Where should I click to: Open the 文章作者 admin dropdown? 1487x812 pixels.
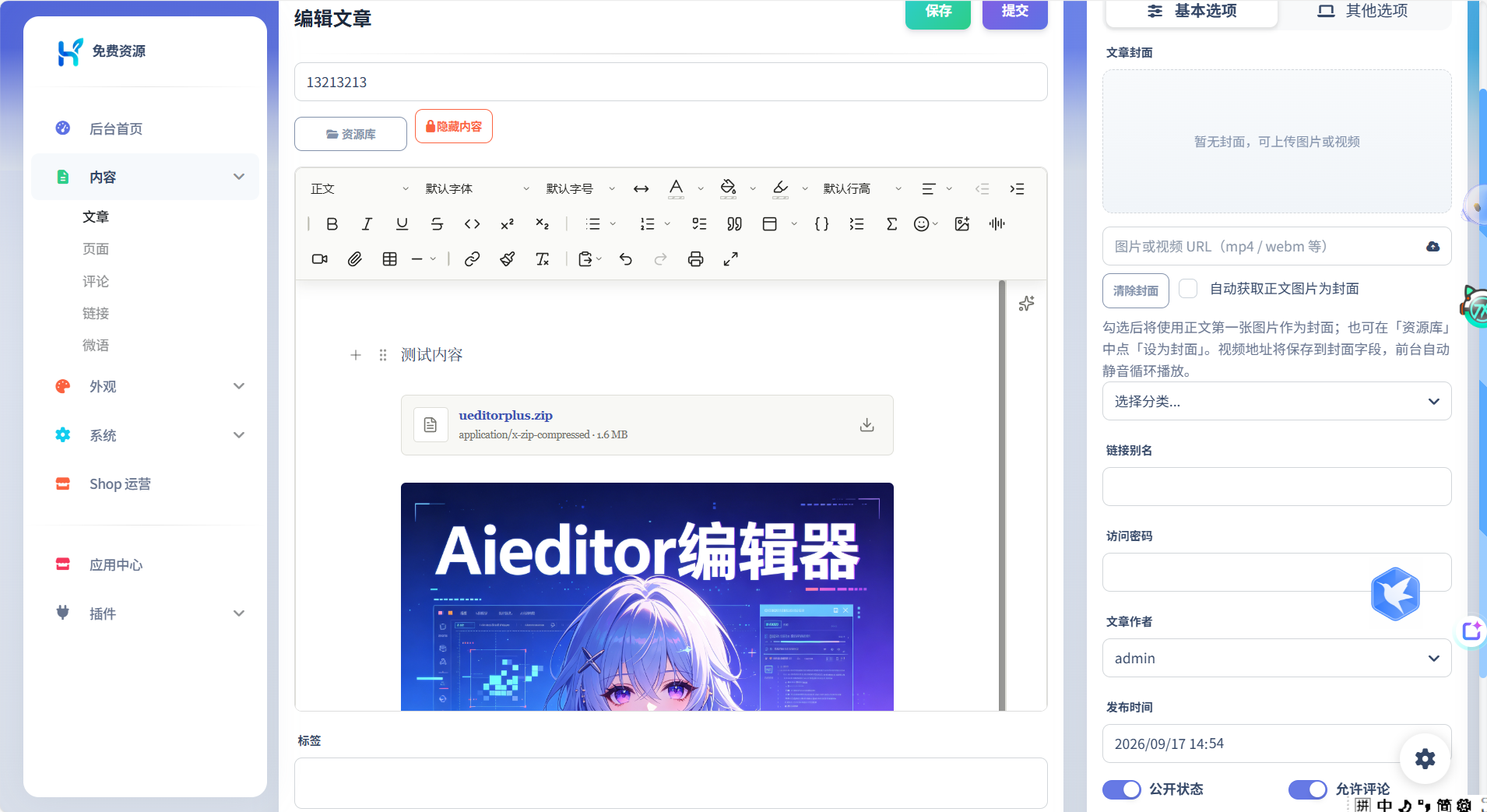(1277, 659)
